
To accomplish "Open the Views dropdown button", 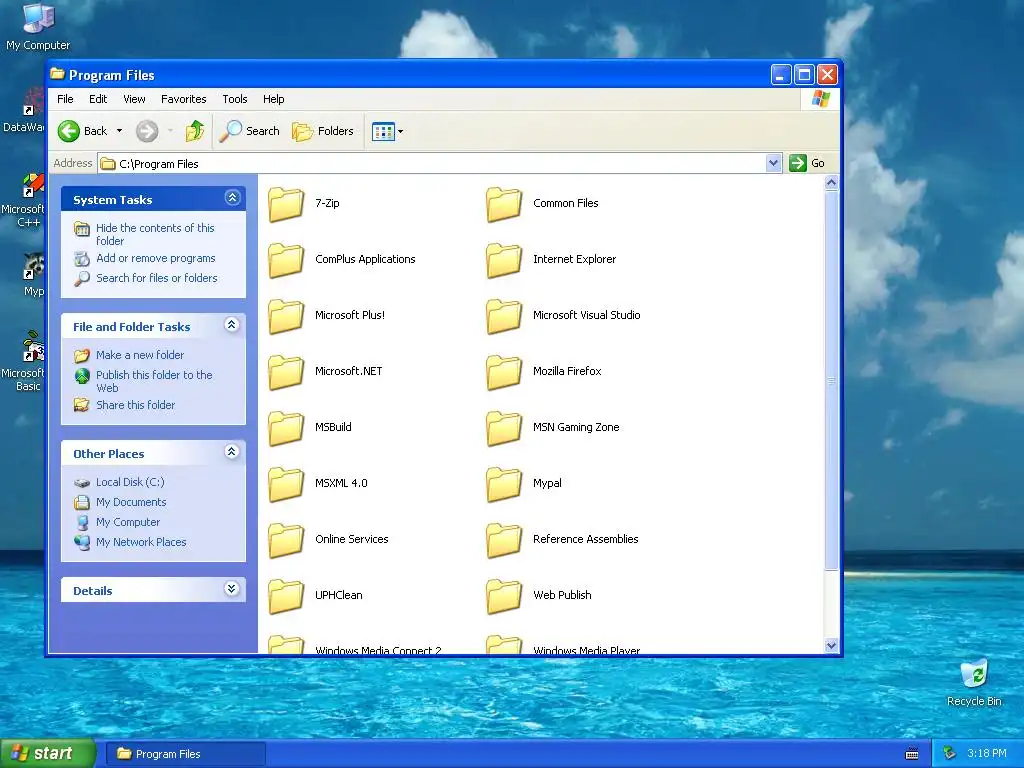I will [387, 131].
